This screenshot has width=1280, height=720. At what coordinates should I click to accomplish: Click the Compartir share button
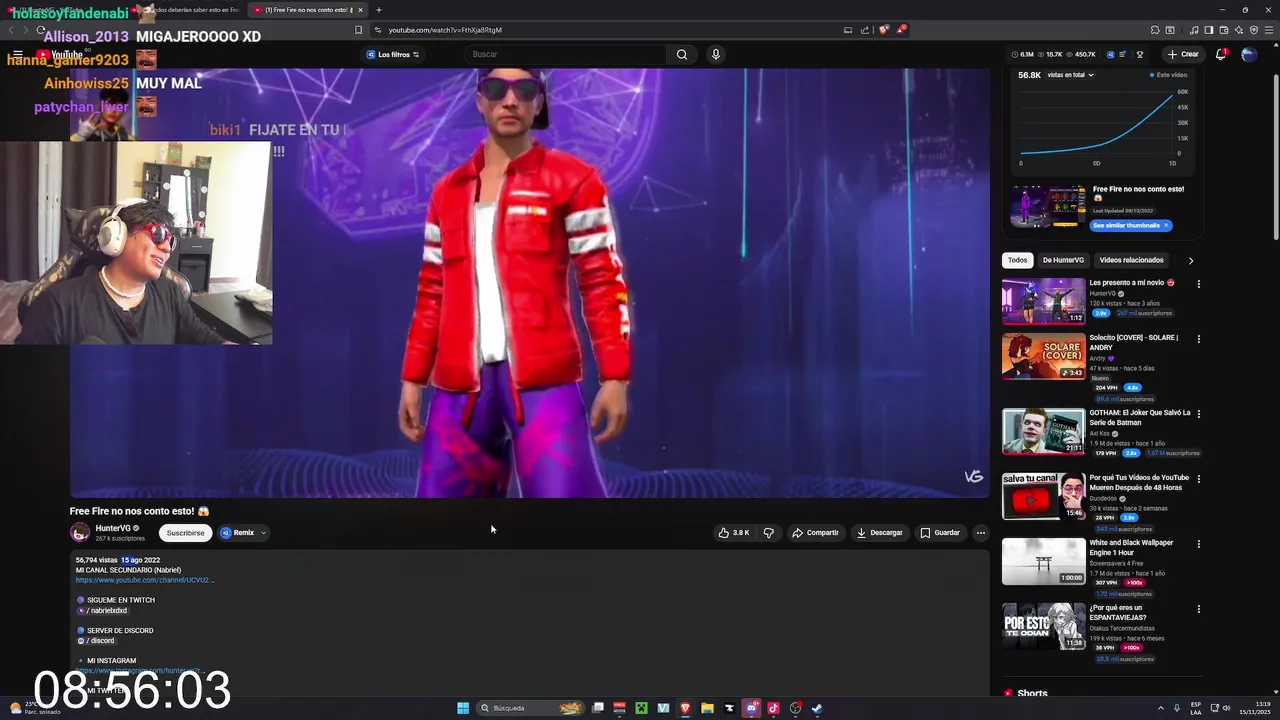[815, 533]
